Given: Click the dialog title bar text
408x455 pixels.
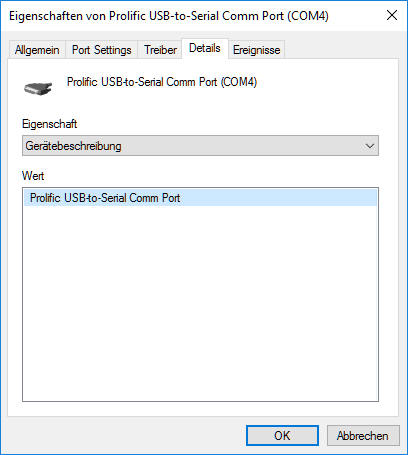Looking at the screenshot, I should tap(169, 16).
